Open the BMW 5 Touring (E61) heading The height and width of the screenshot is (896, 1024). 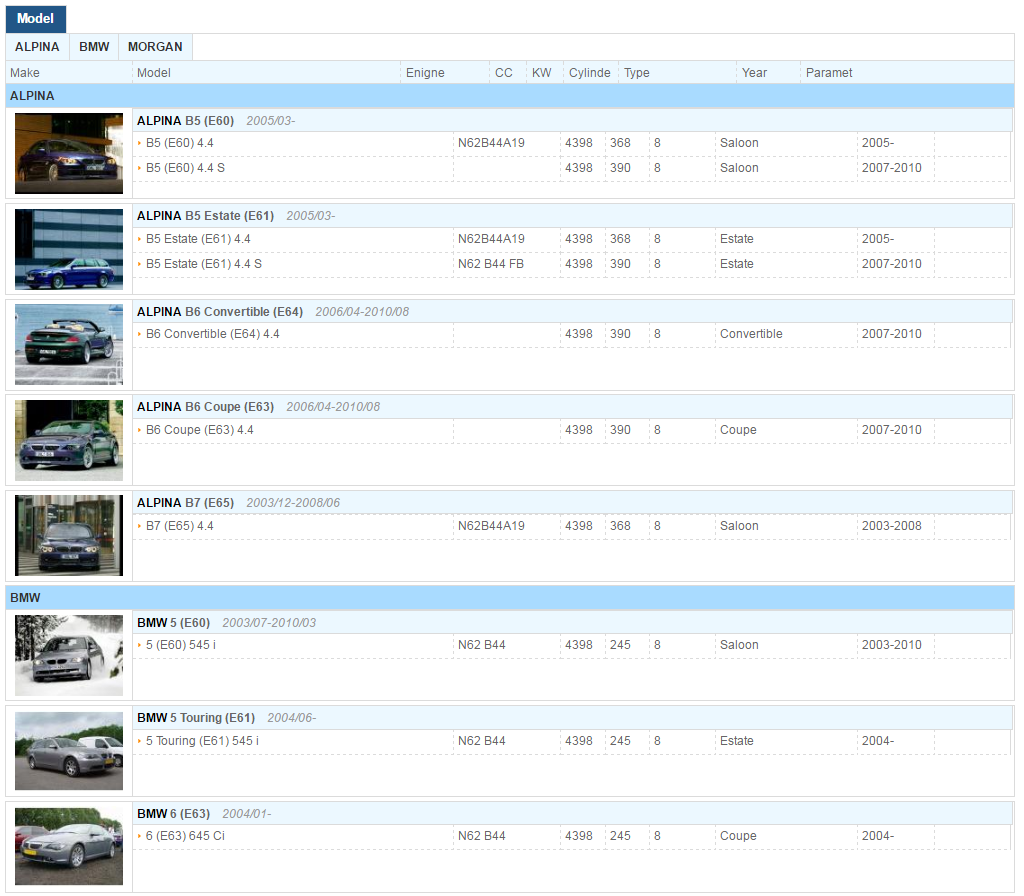(196, 718)
